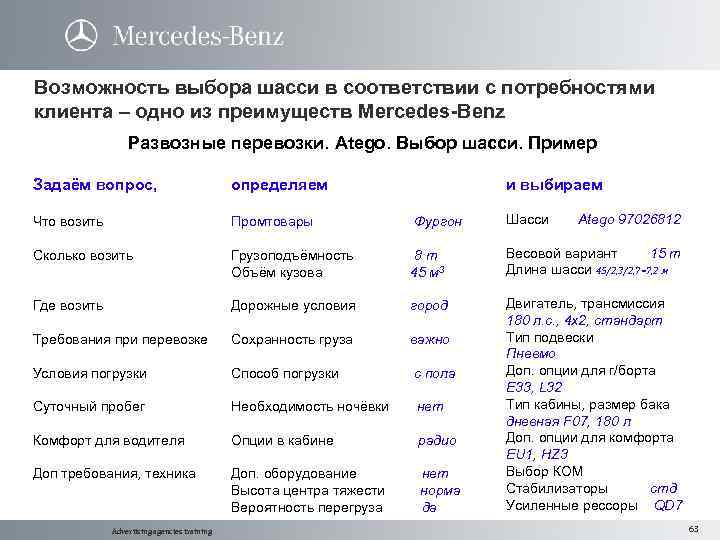Select the row label 'Требования при перевозке'
Screen dimensions: 720x540
(120, 339)
